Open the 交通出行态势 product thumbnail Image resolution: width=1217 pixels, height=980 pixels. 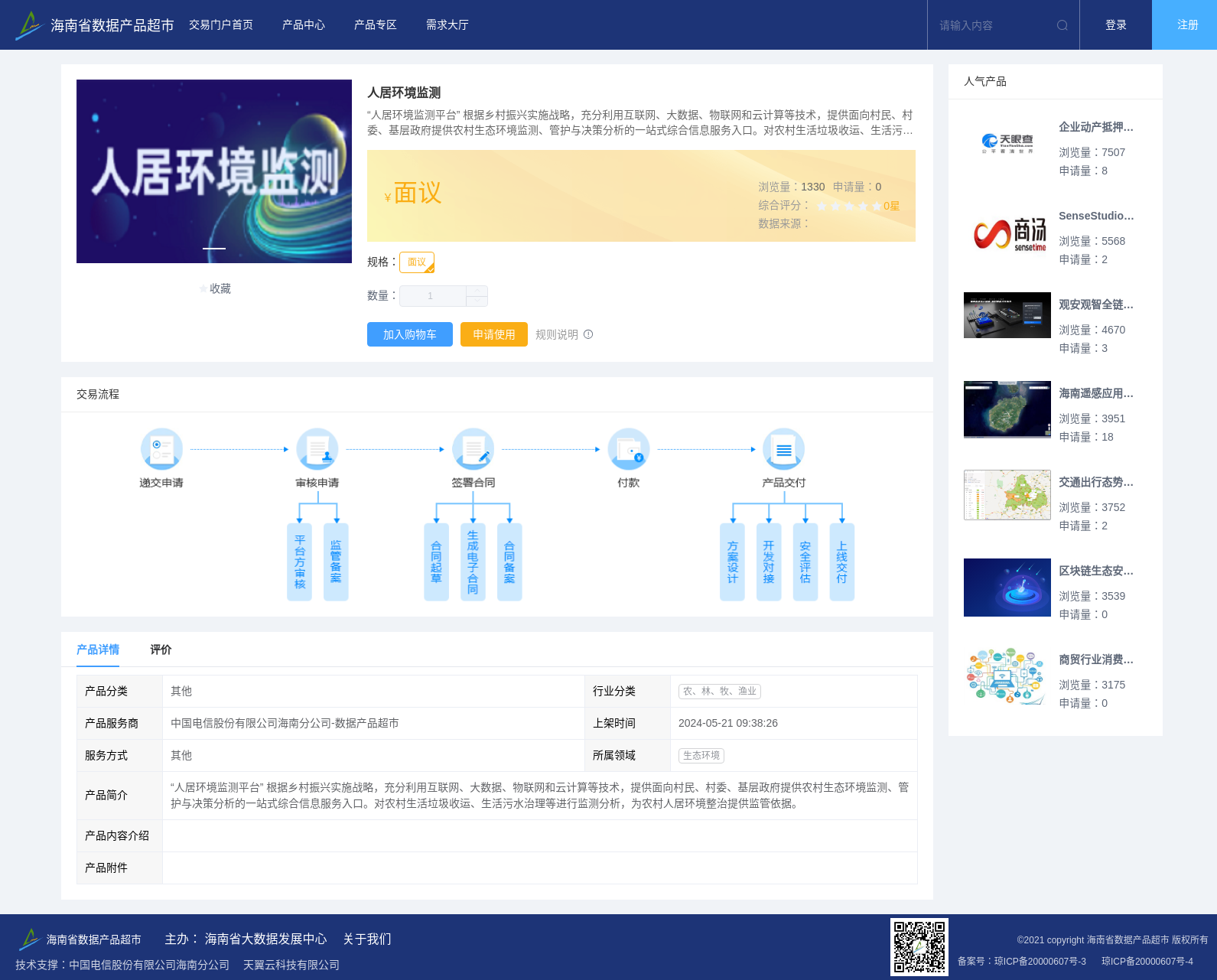(x=1007, y=495)
